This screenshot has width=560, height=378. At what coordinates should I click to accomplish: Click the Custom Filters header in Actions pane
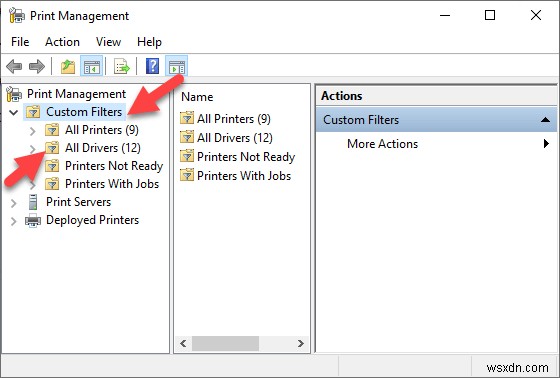(x=436, y=120)
